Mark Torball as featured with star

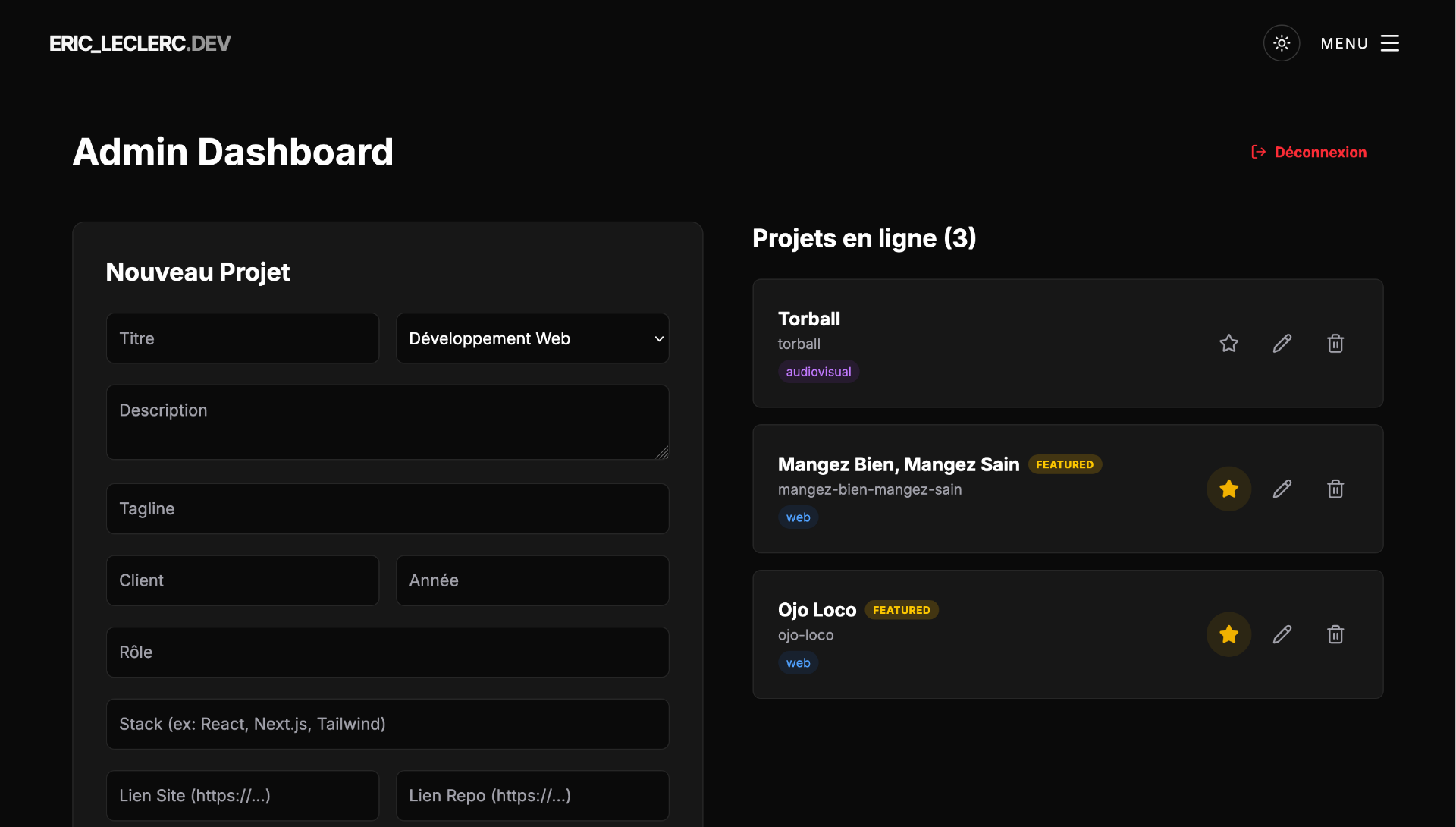(1228, 344)
